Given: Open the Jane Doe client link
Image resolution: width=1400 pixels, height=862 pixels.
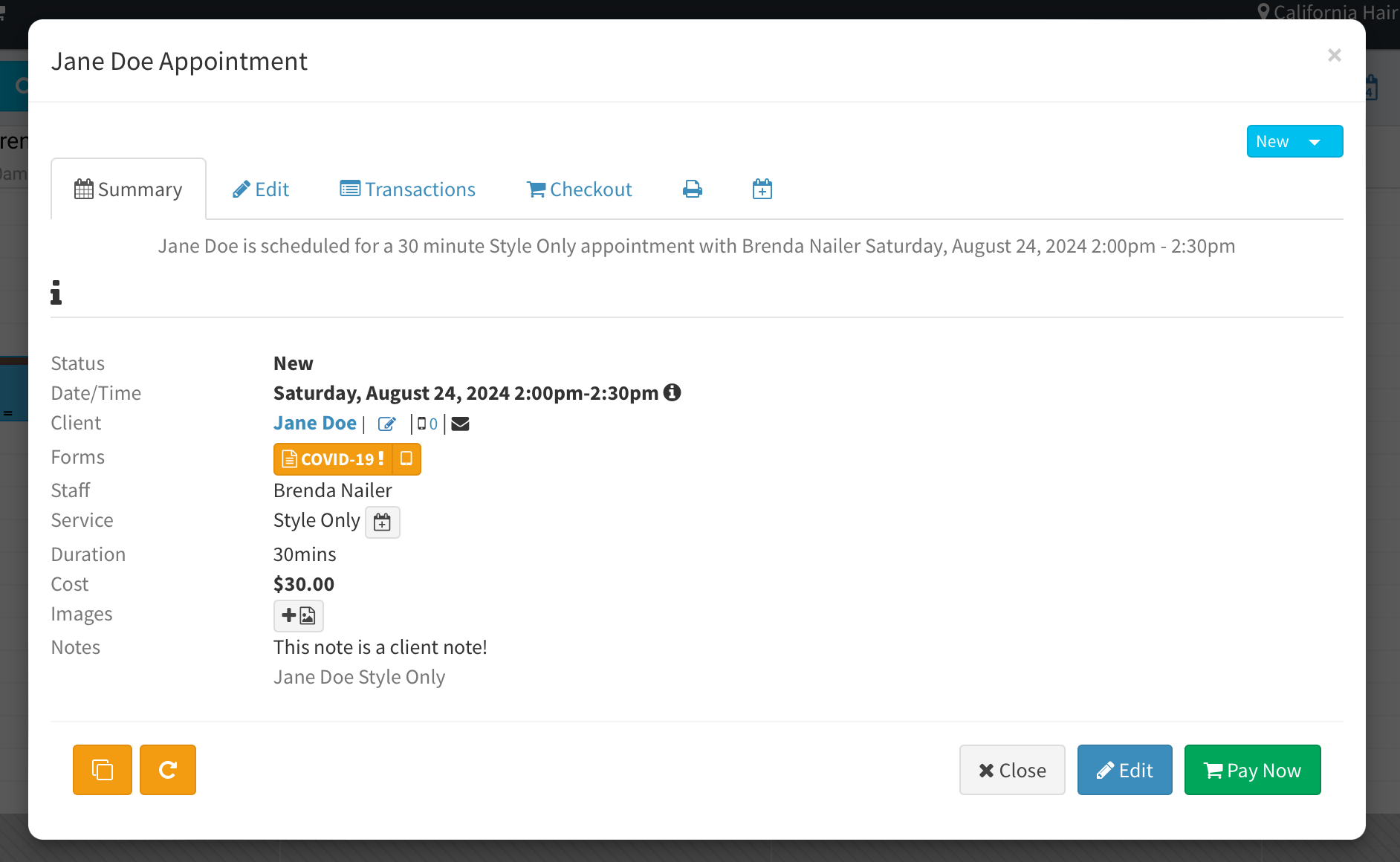Looking at the screenshot, I should (x=315, y=423).
